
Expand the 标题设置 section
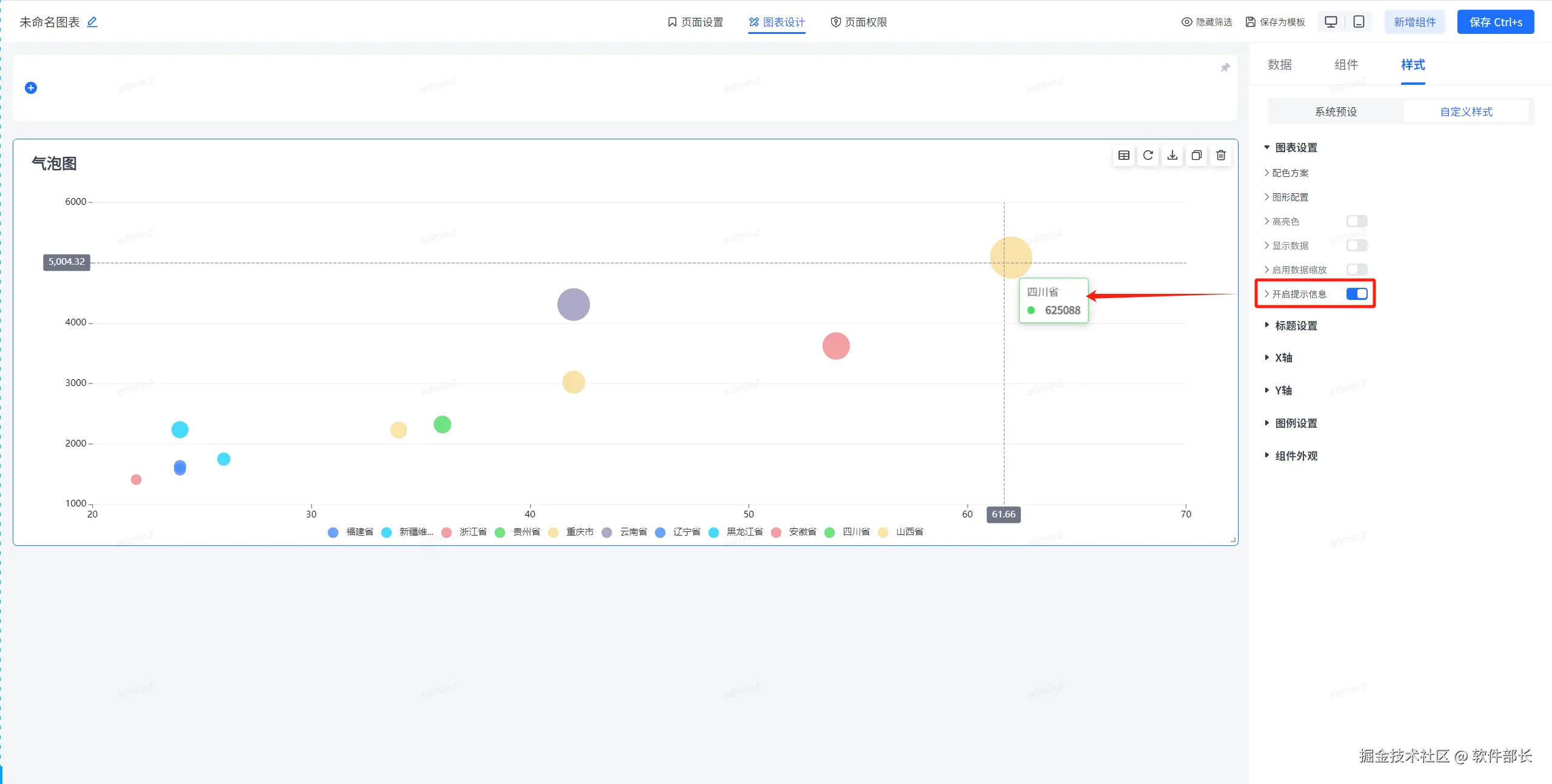pos(1296,326)
